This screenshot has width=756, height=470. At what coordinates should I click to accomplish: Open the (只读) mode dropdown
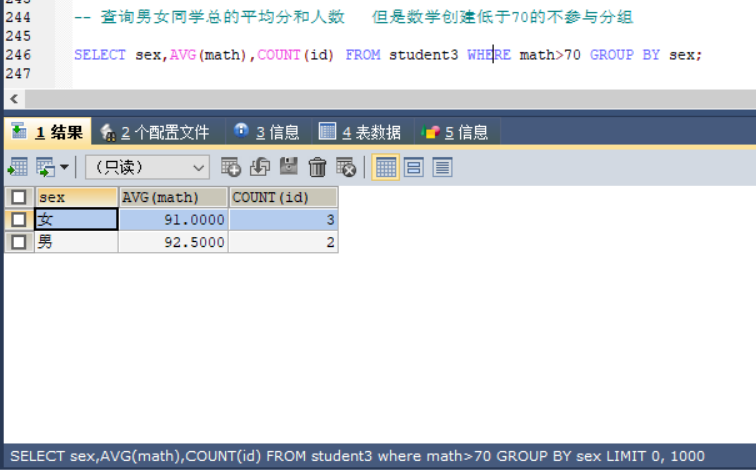tap(147, 167)
